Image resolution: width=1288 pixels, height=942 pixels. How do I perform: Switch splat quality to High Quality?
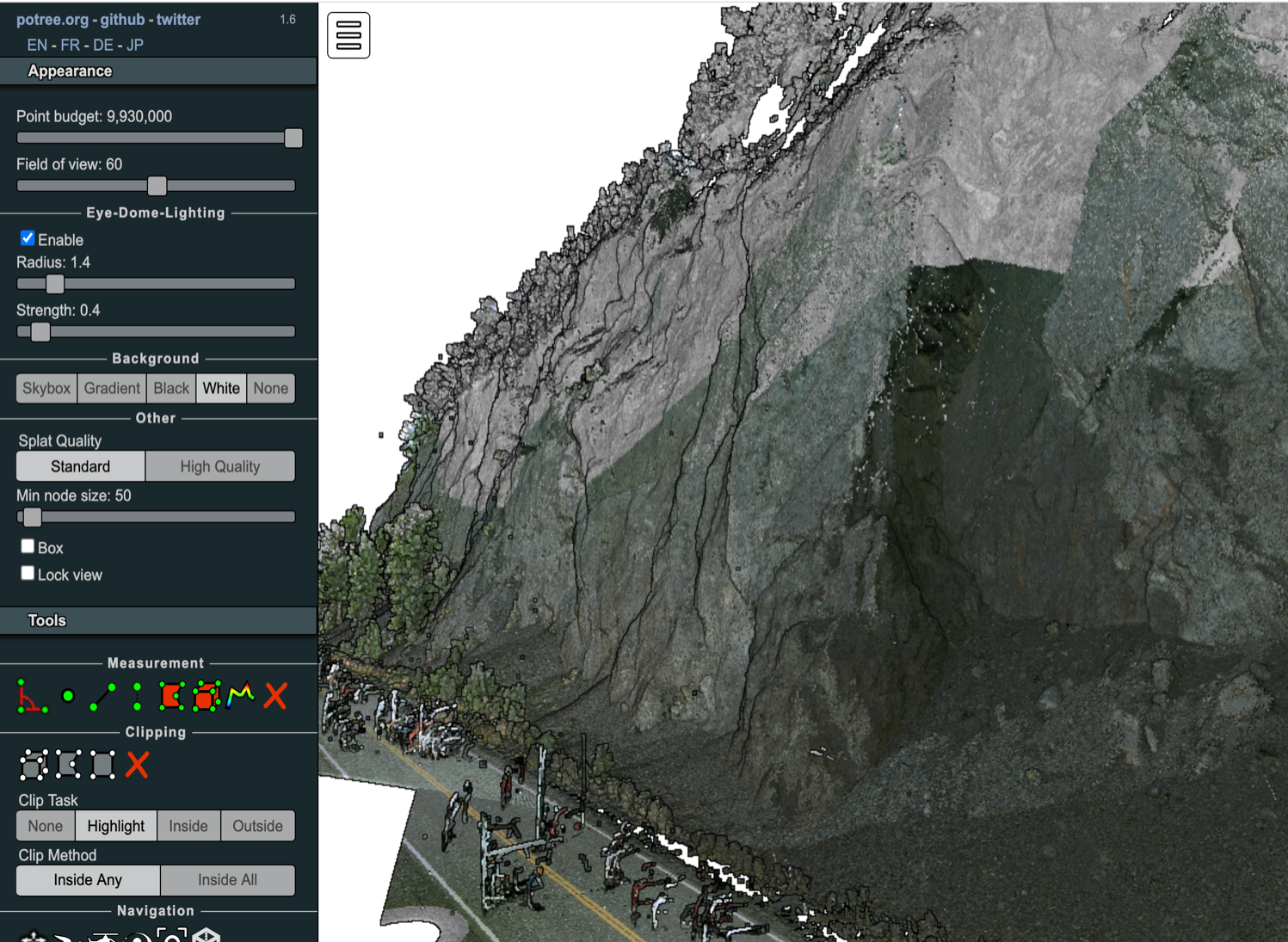tap(219, 466)
